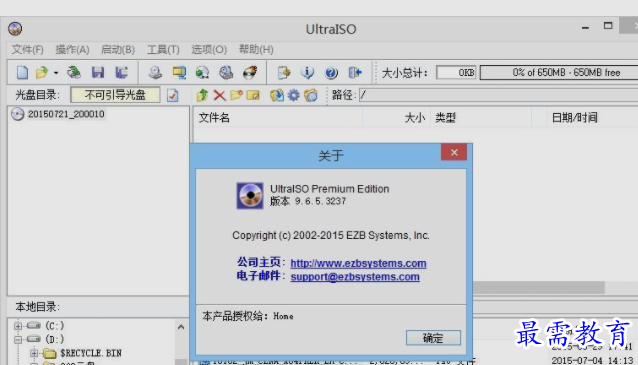Click the UltraISO title bar app icon
This screenshot has height=365, width=638.
(x=15, y=29)
